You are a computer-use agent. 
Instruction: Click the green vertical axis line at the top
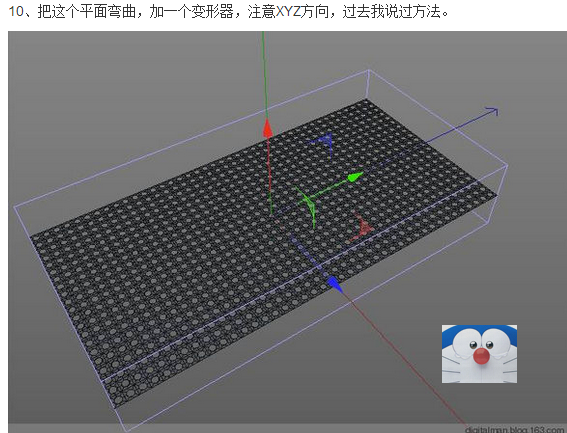264,72
